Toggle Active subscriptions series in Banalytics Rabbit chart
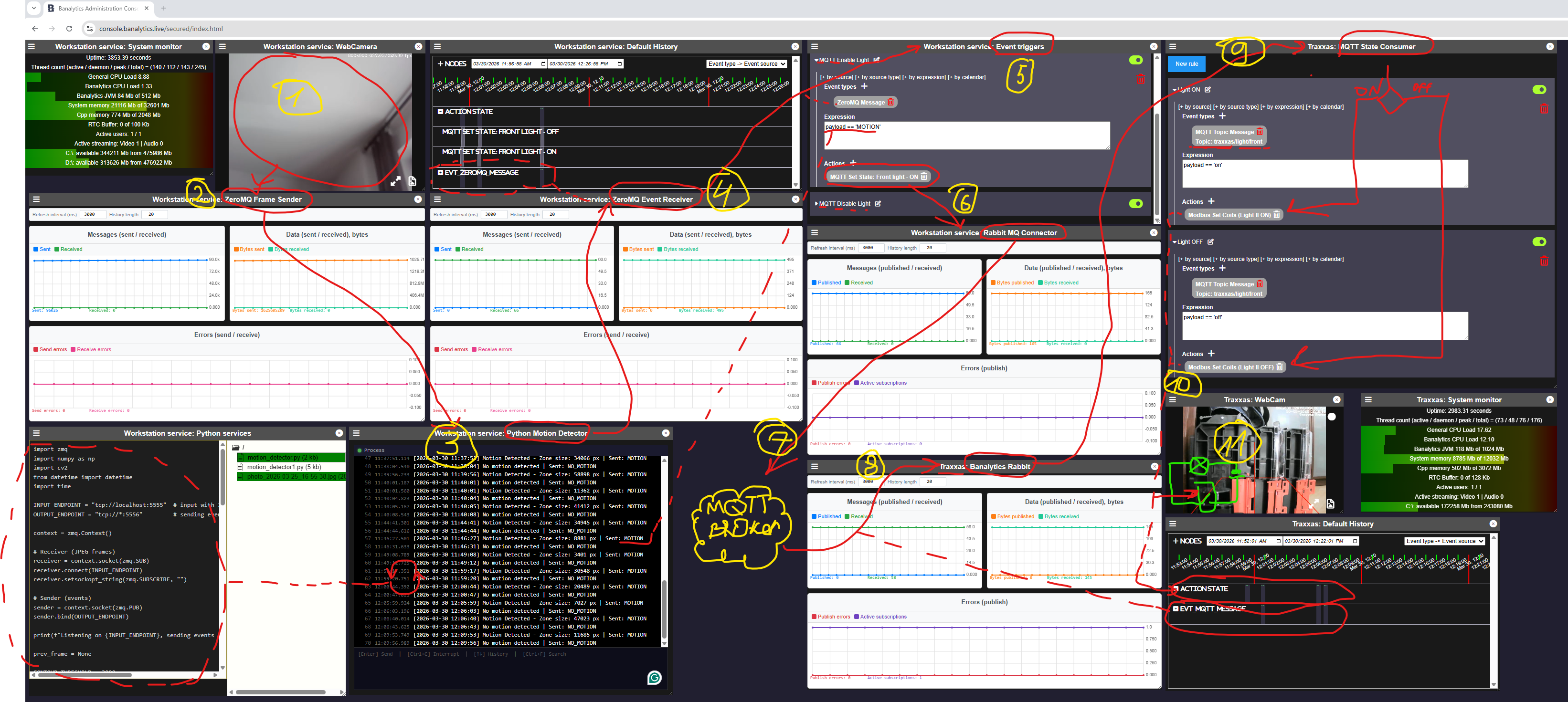Image resolution: width=1568 pixels, height=702 pixels. click(x=880, y=617)
